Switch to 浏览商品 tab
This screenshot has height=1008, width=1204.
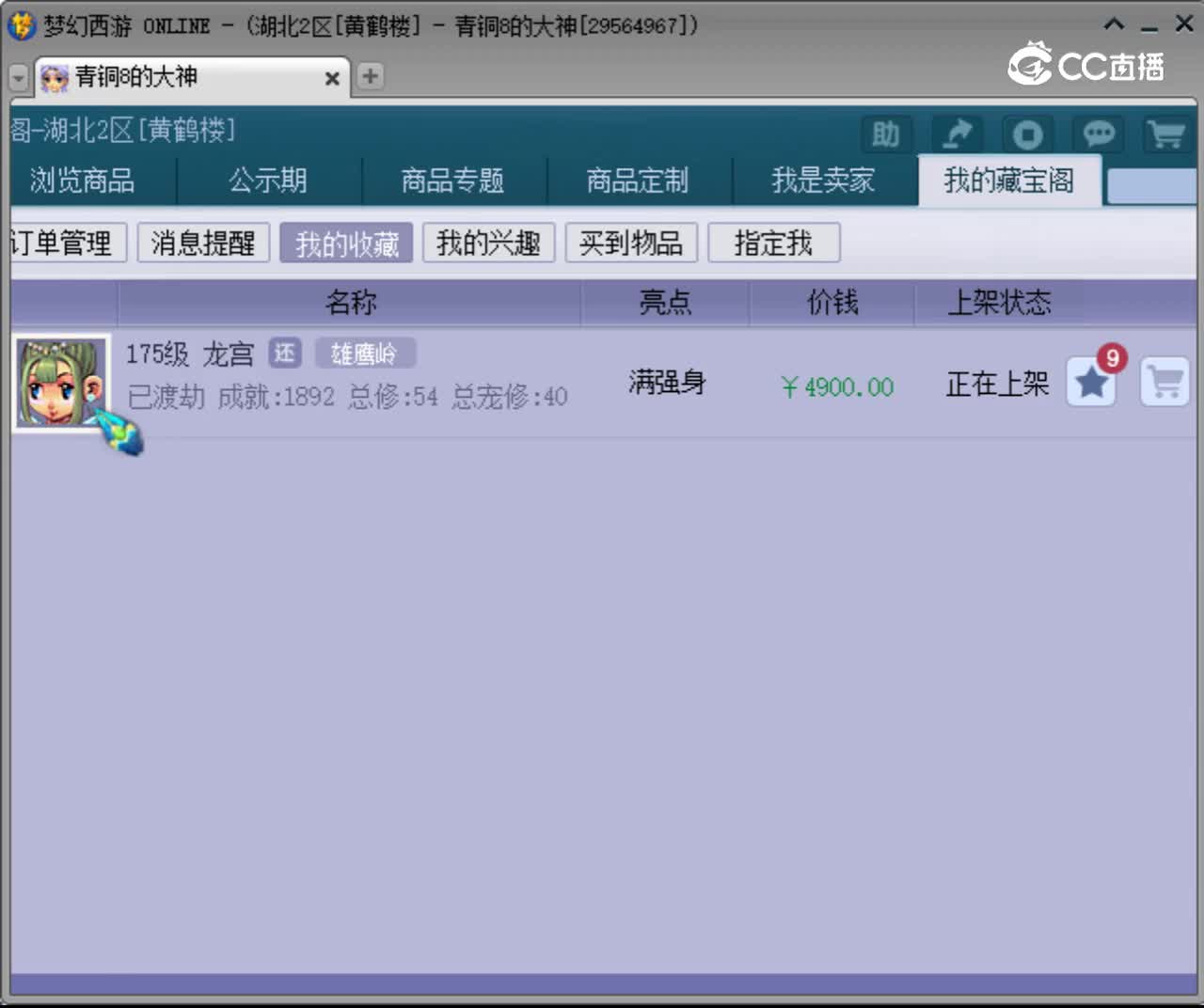tap(83, 180)
